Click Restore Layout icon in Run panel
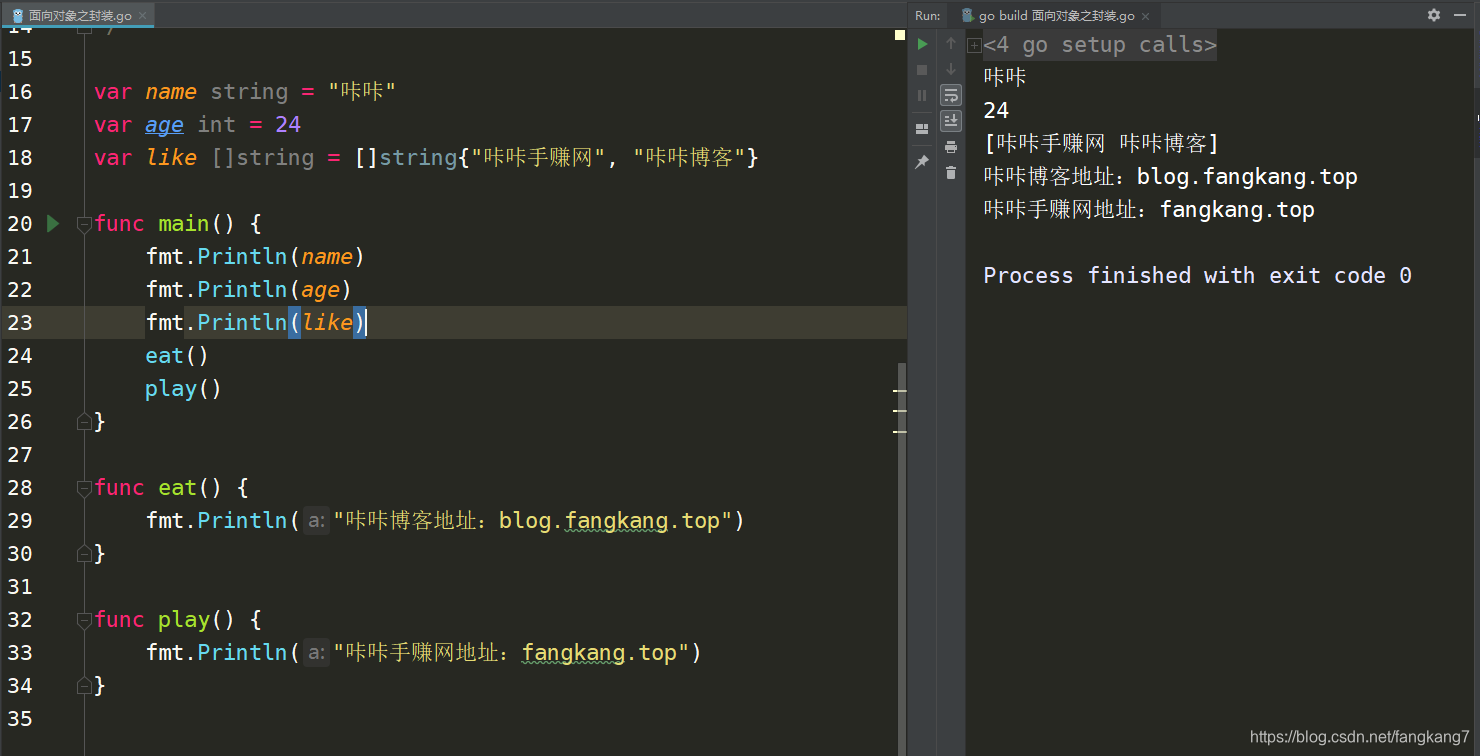The height and width of the screenshot is (756, 1480). tap(922, 129)
